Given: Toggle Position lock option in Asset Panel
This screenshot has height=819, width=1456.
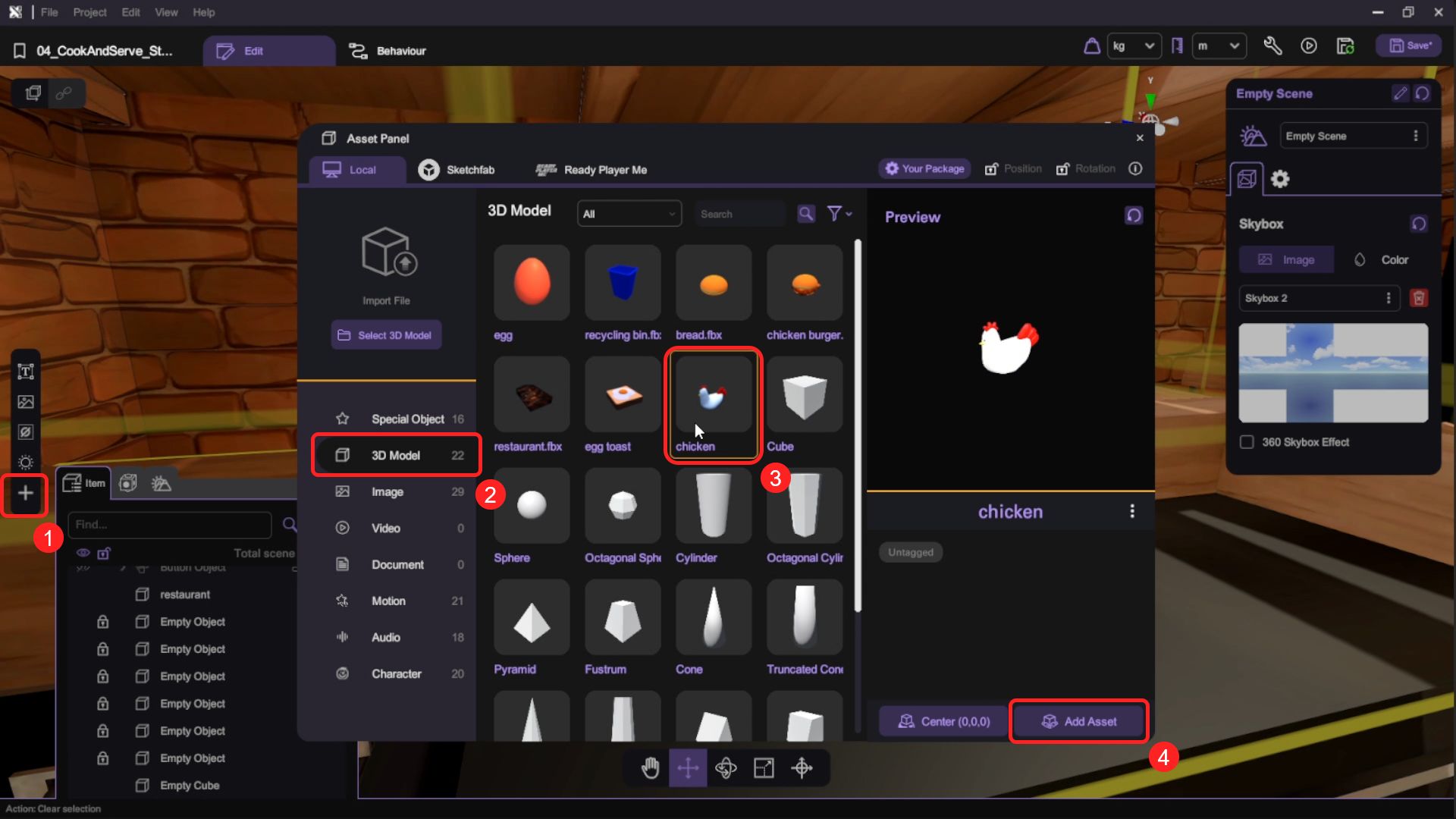Looking at the screenshot, I should pyautogui.click(x=1013, y=169).
